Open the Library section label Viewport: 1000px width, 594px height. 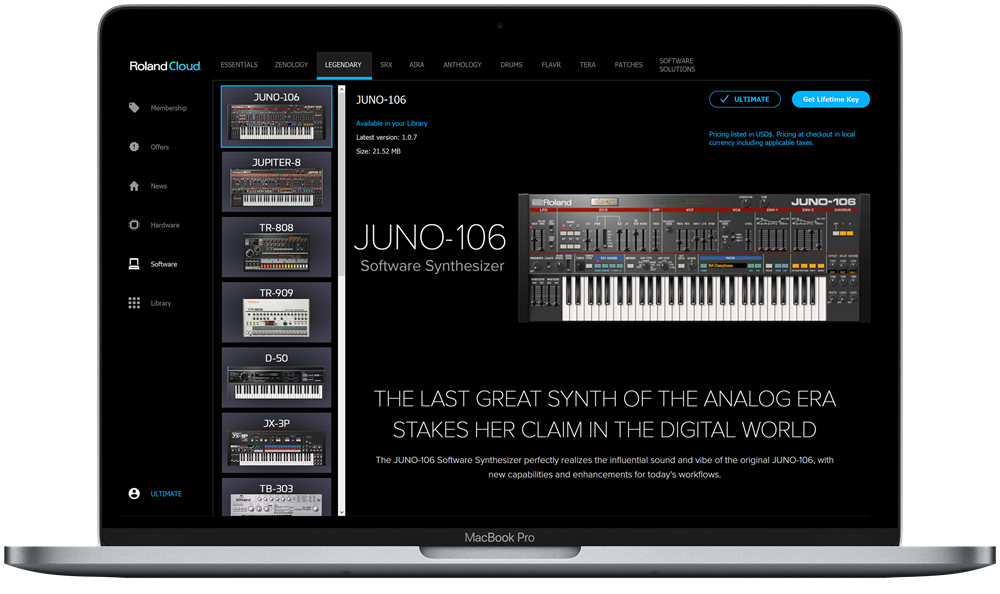(161, 303)
